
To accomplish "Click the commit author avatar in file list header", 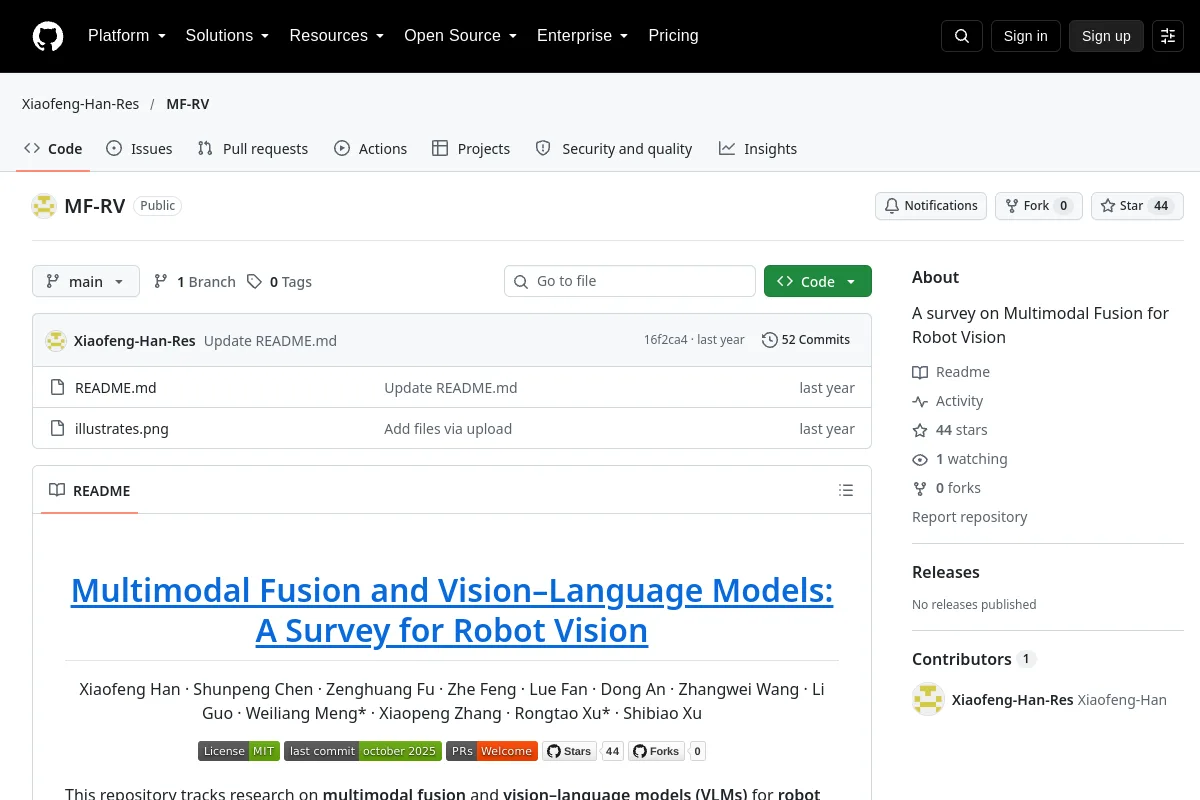I will pyautogui.click(x=56, y=340).
